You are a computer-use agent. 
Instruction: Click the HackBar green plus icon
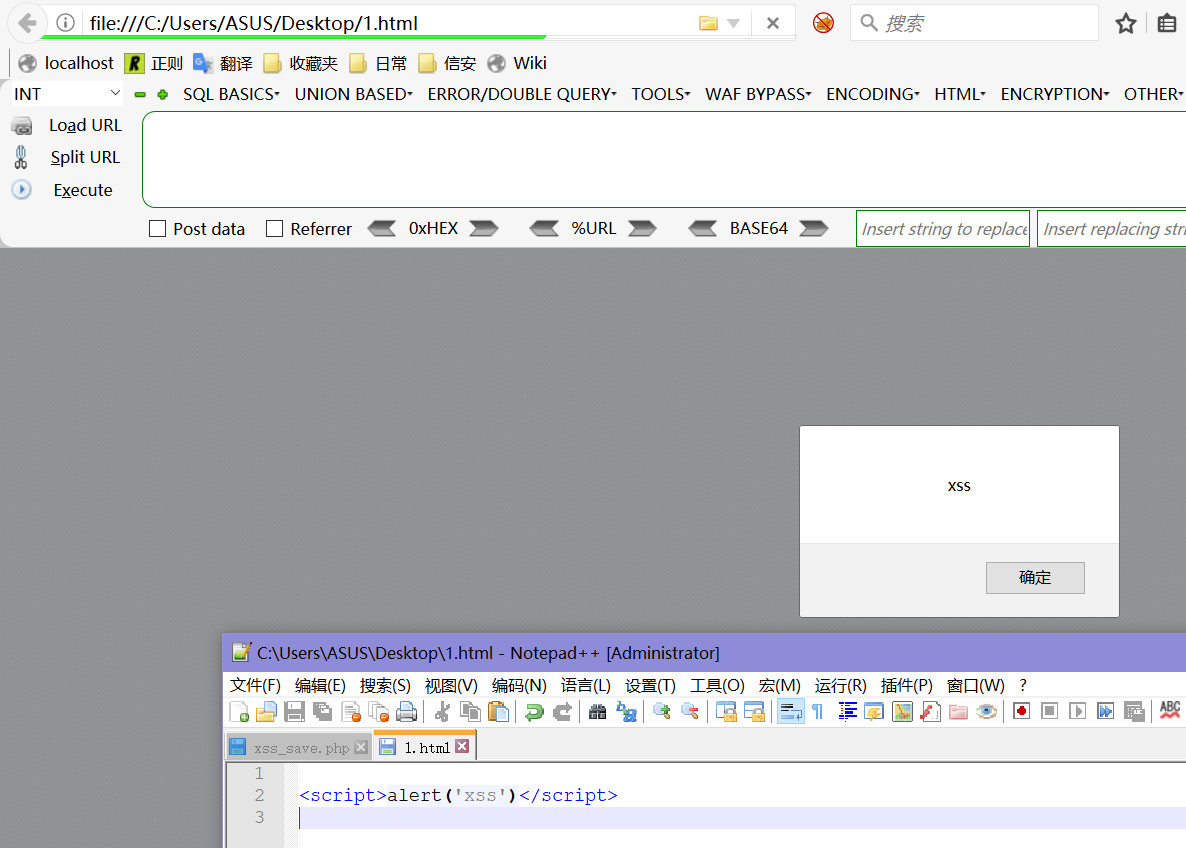click(x=163, y=95)
